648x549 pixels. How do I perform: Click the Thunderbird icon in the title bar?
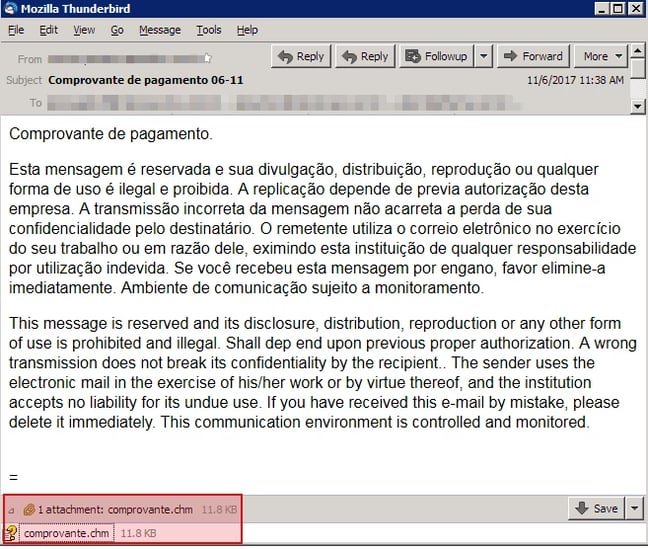coord(10,9)
